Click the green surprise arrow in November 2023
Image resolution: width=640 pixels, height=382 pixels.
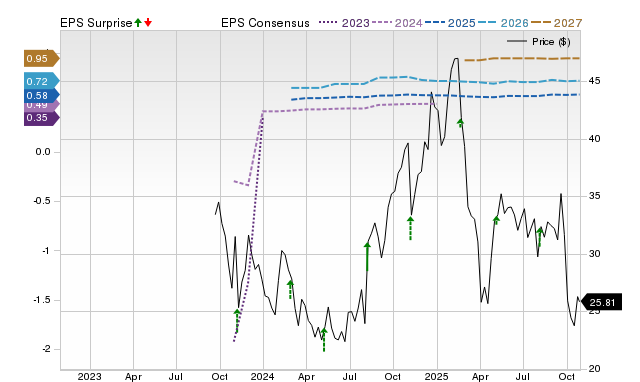click(x=237, y=320)
